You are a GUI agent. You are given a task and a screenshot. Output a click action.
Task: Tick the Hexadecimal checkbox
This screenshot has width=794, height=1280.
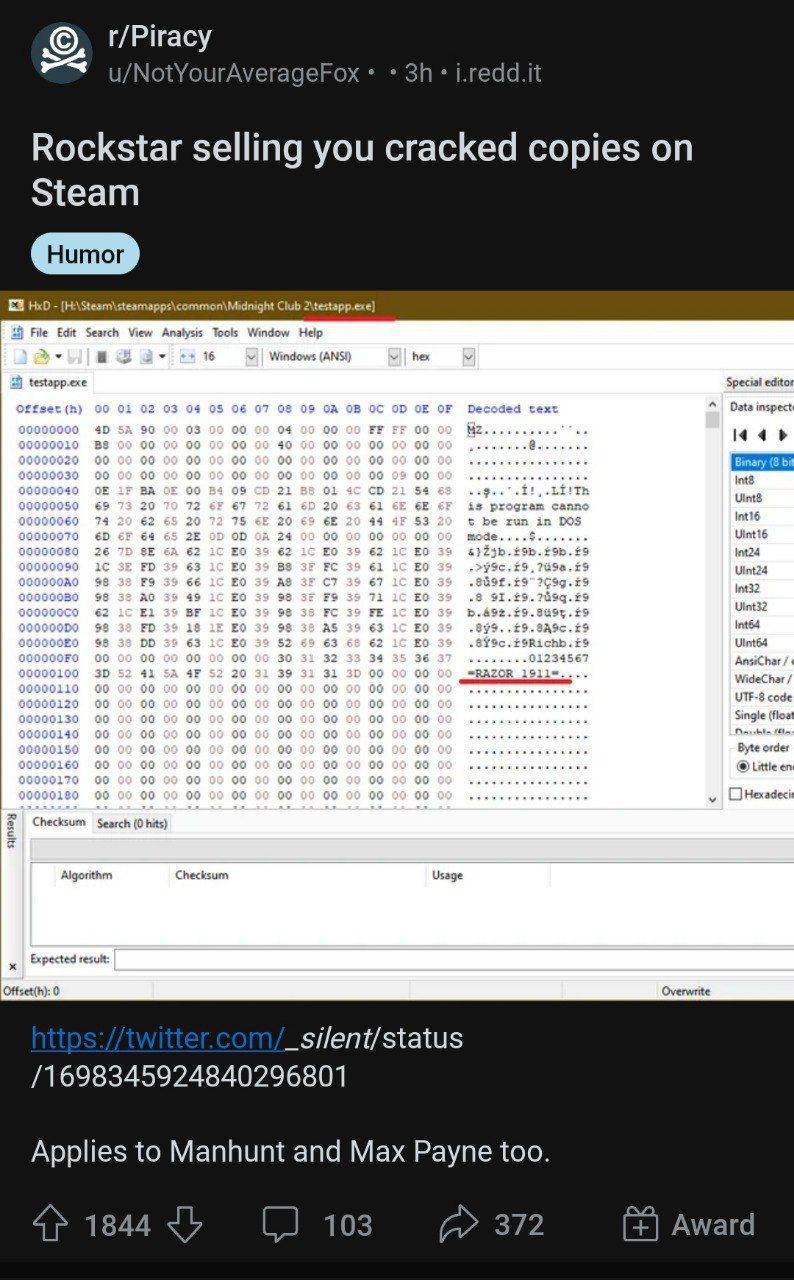pos(736,794)
